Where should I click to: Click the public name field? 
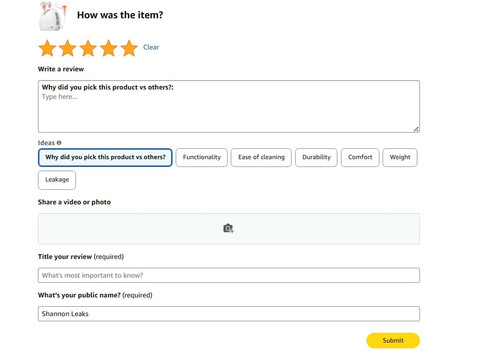click(x=229, y=314)
